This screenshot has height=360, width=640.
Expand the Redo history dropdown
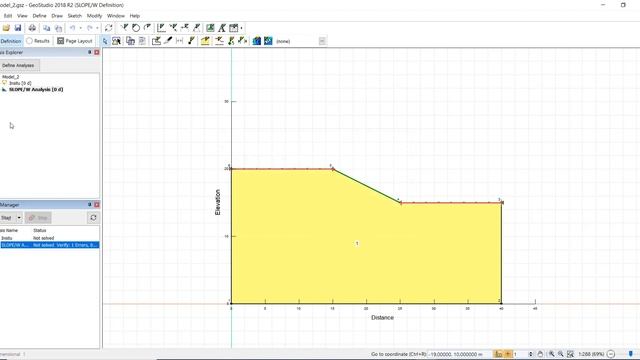coord(97,28)
